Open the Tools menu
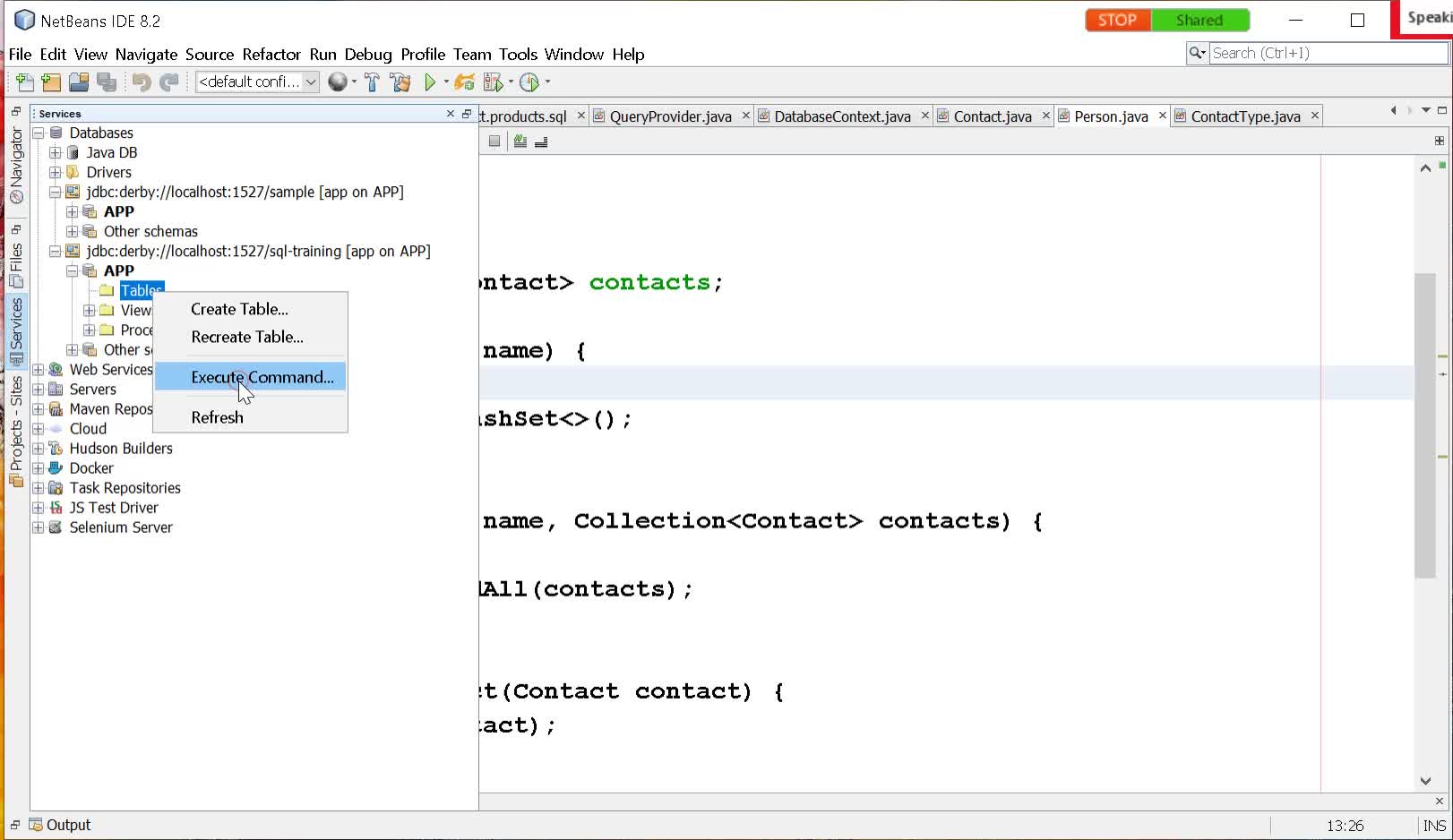Viewport: 1453px width, 840px height. point(518,55)
